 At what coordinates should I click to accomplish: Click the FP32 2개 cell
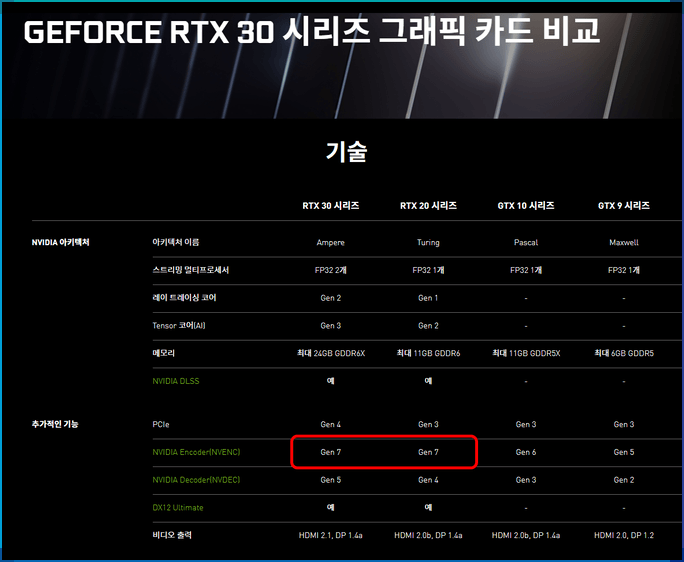[x=331, y=270]
